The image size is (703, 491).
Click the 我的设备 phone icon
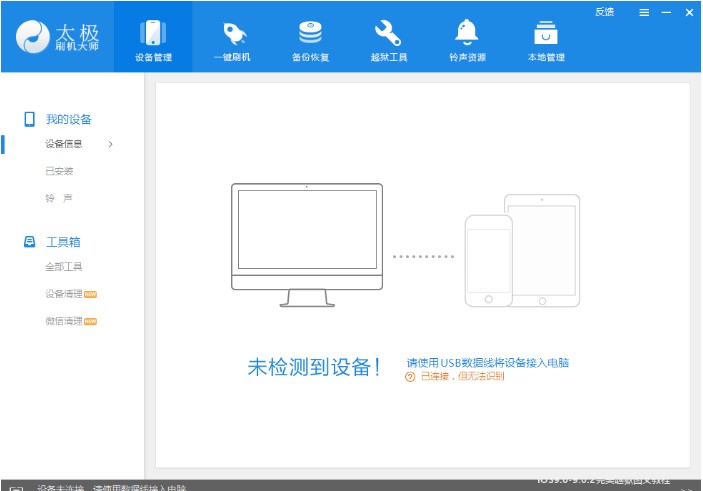point(30,119)
